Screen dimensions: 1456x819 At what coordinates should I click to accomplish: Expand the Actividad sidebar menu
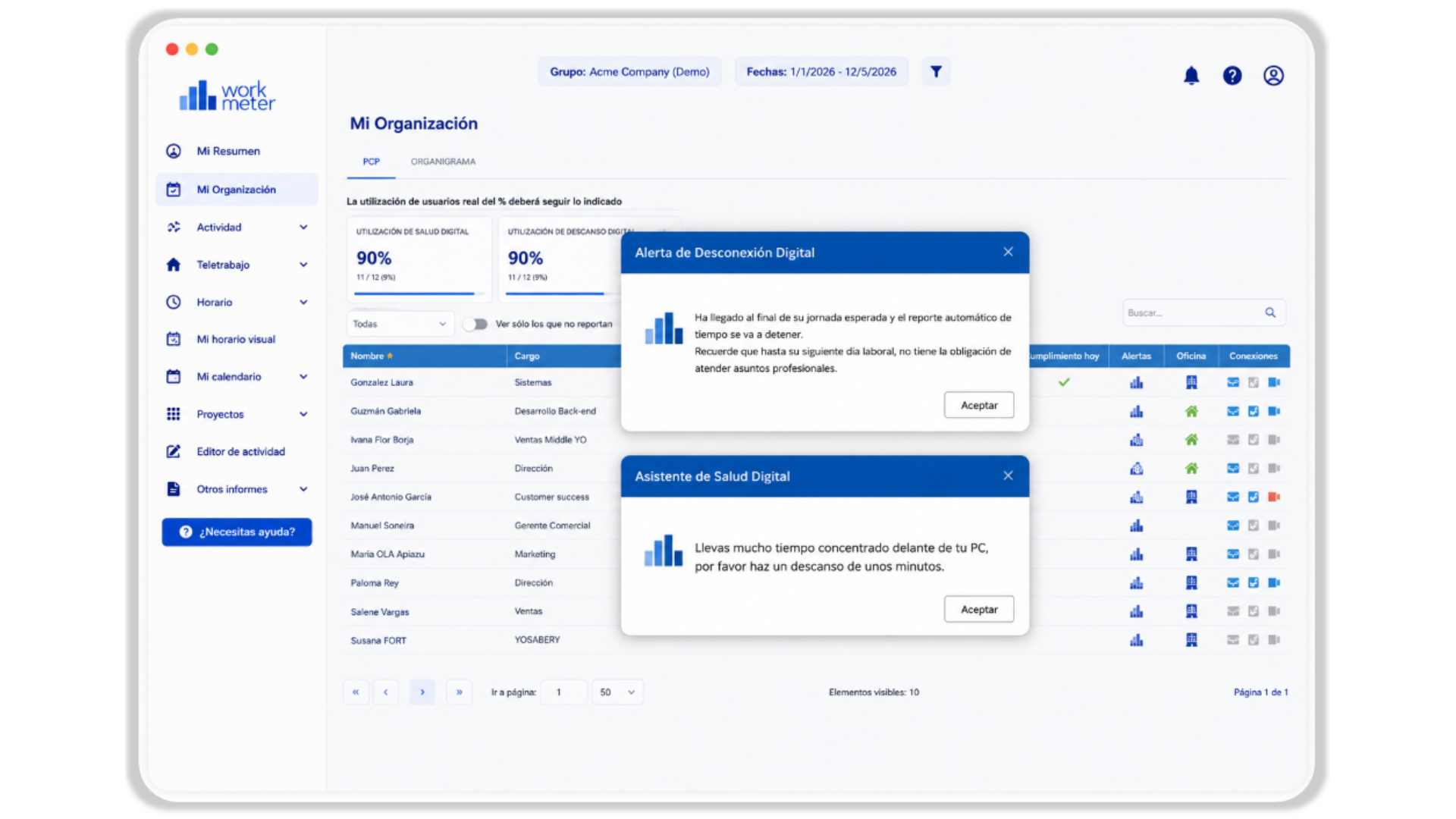304,227
